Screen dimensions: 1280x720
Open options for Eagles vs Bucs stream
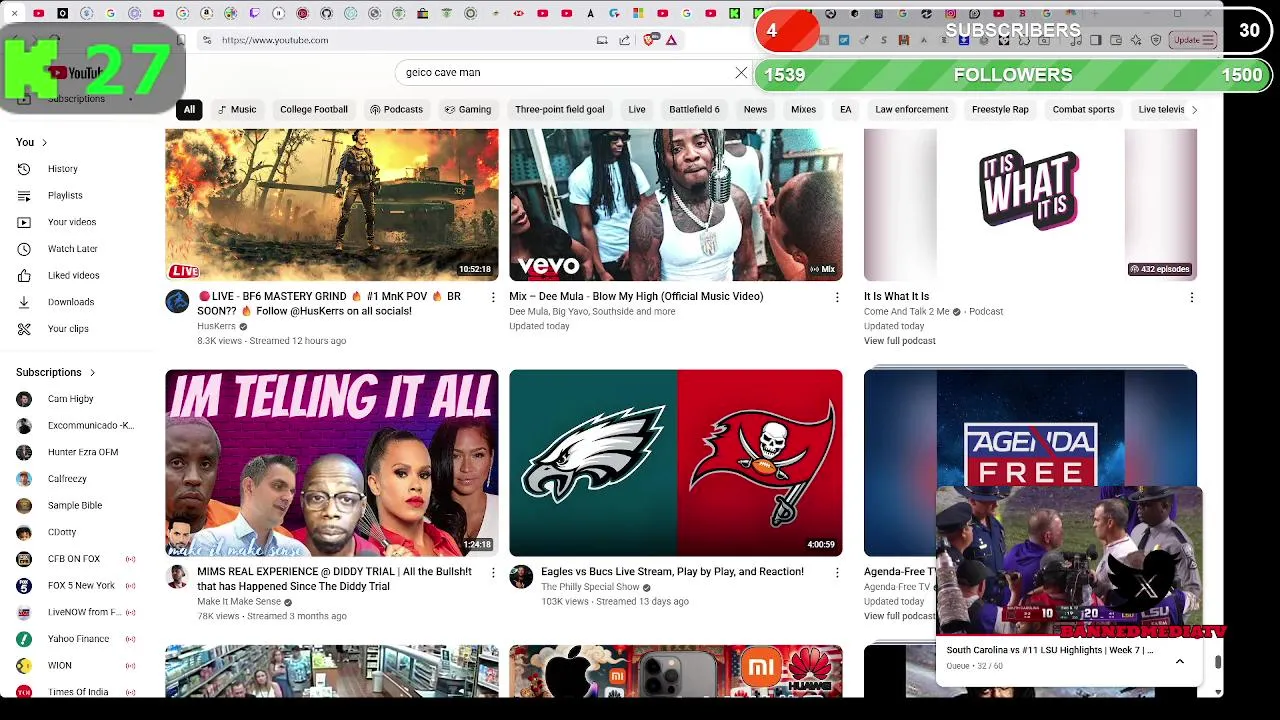click(837, 572)
